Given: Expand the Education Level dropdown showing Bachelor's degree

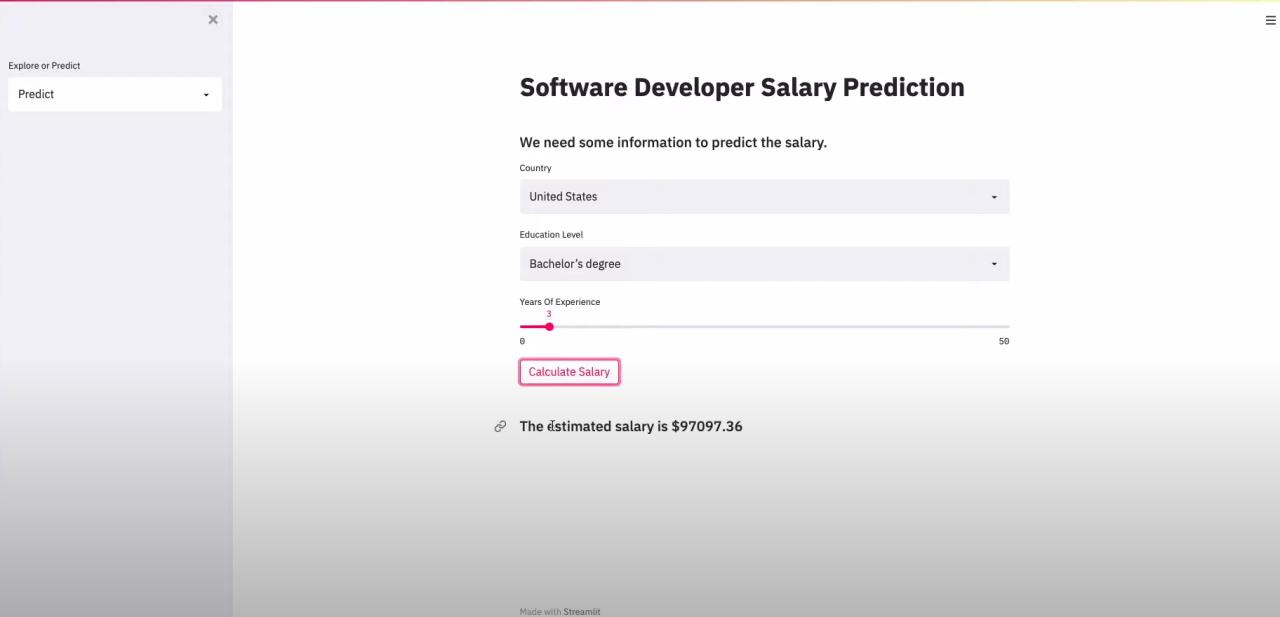Looking at the screenshot, I should coord(764,264).
